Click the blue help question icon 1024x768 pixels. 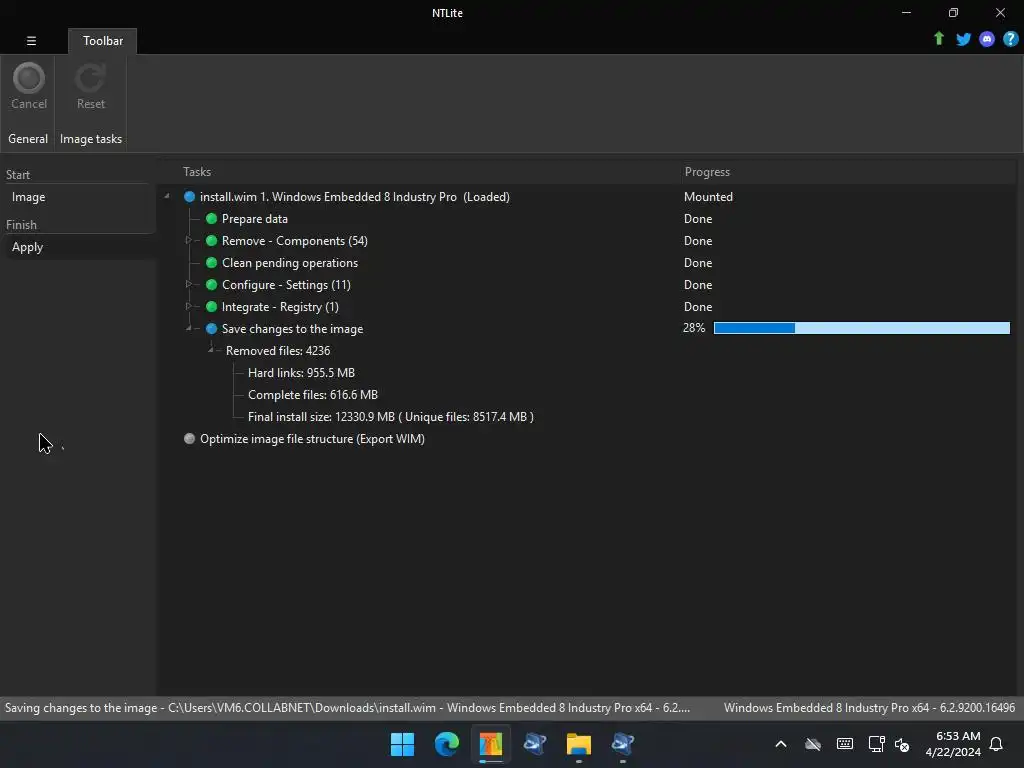tap(1010, 39)
